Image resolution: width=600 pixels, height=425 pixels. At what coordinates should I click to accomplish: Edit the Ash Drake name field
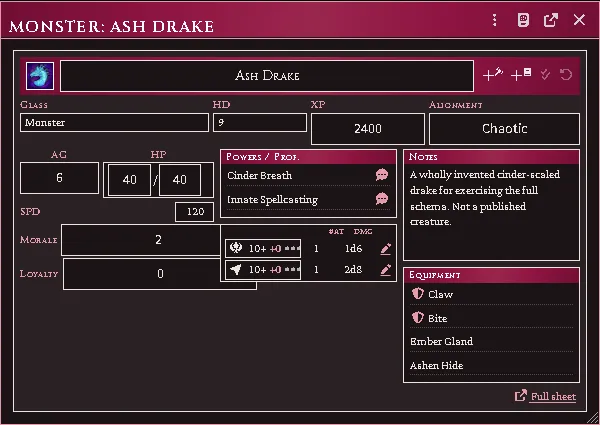[267, 76]
